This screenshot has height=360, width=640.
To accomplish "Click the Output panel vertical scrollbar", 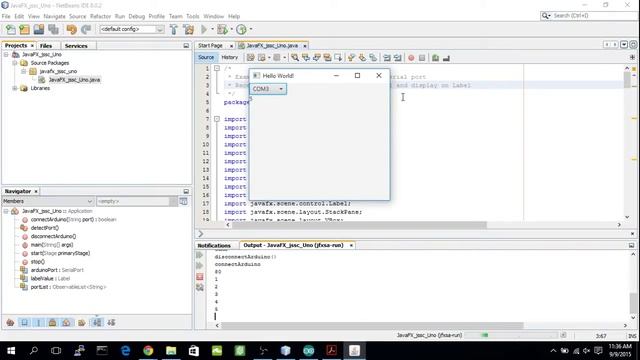I will [633, 303].
